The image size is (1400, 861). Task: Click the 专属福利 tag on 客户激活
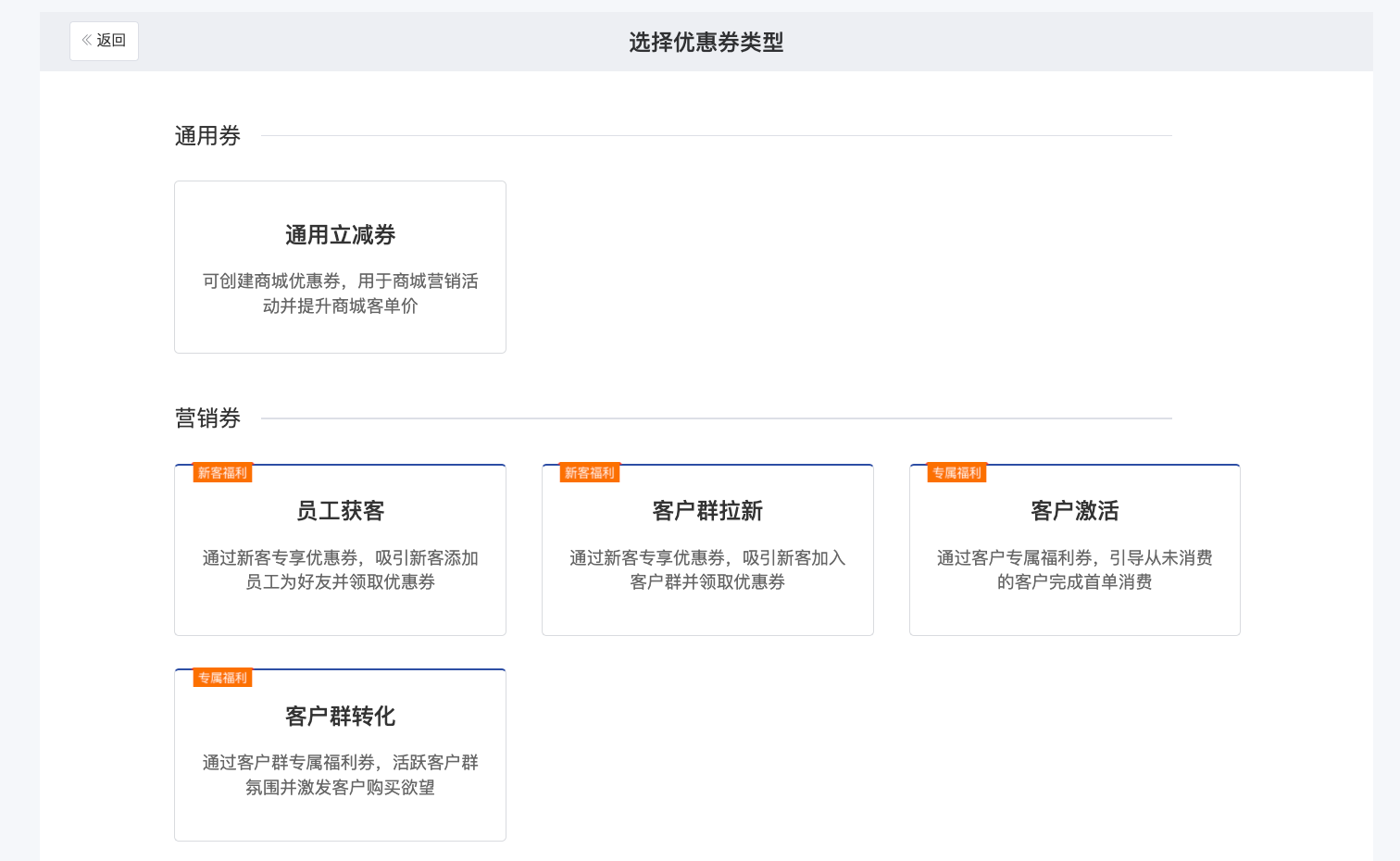point(957,473)
